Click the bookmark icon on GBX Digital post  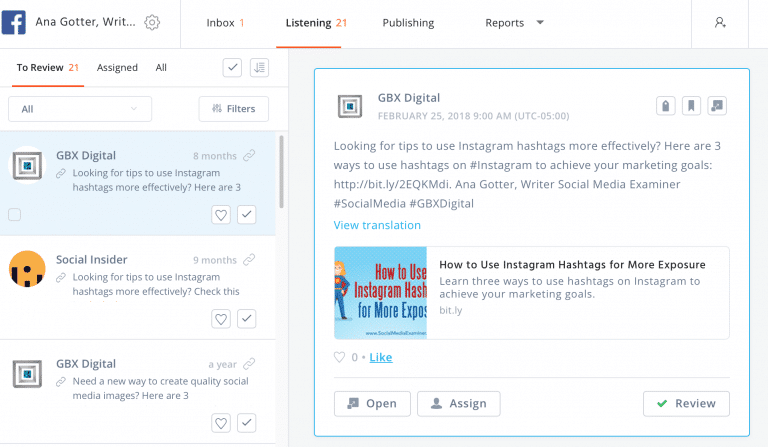tap(691, 106)
